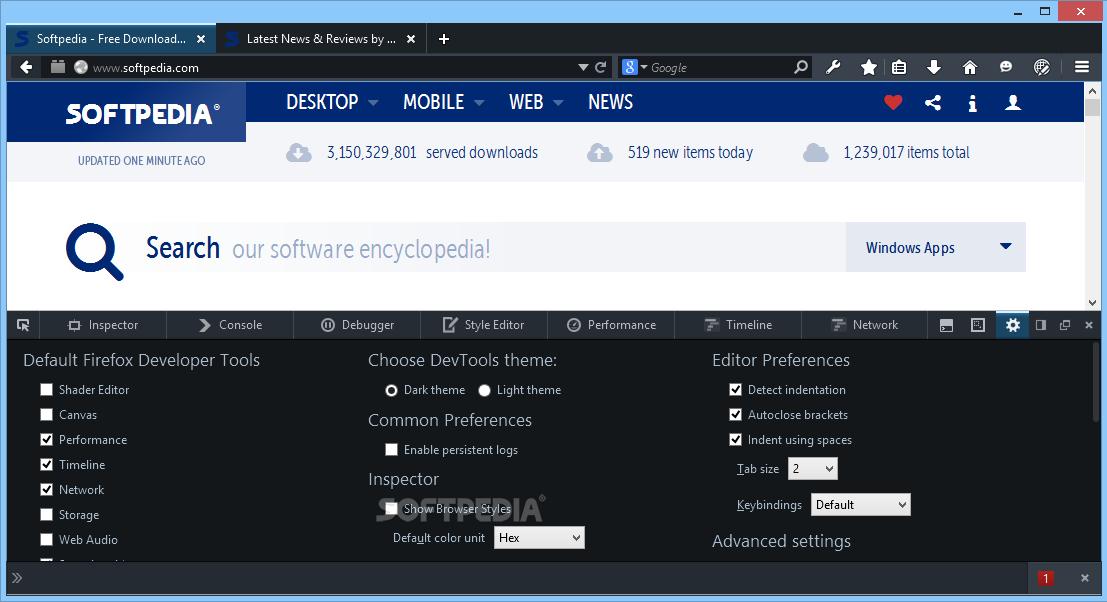
Task: Open the DevTools options gear icon
Action: pyautogui.click(x=1012, y=325)
